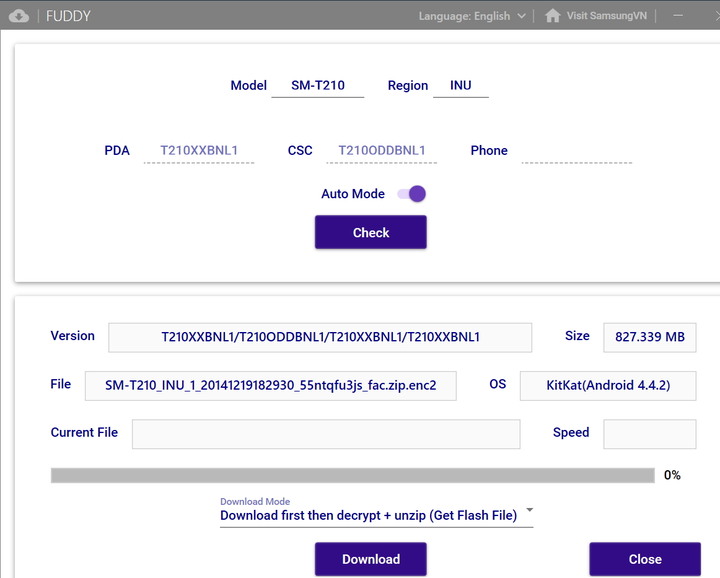Click the PDA field T210XXBNL1
This screenshot has height=578, width=720.
(x=199, y=151)
